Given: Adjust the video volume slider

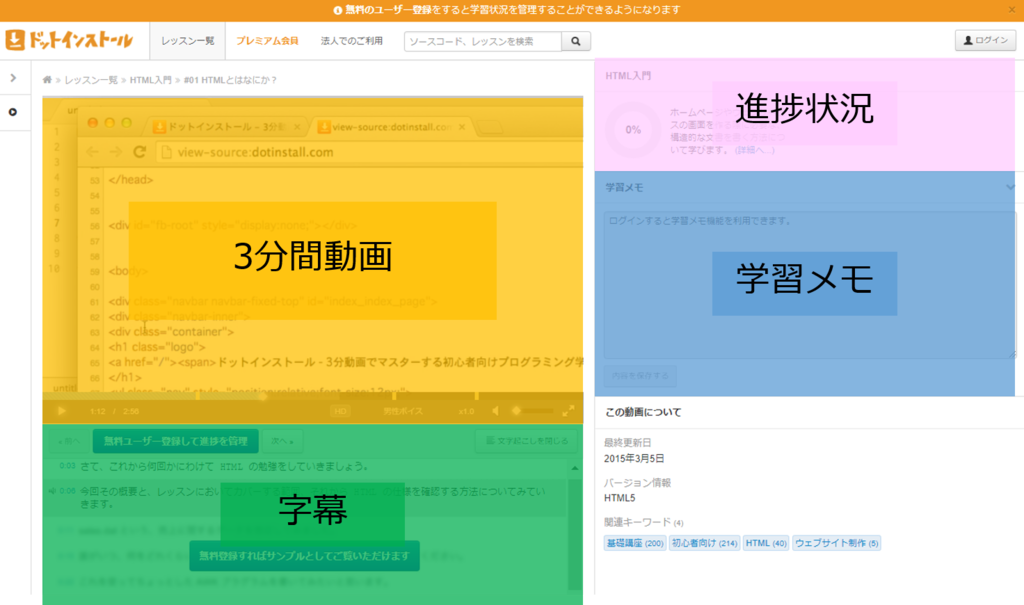Looking at the screenshot, I should (x=533, y=411).
